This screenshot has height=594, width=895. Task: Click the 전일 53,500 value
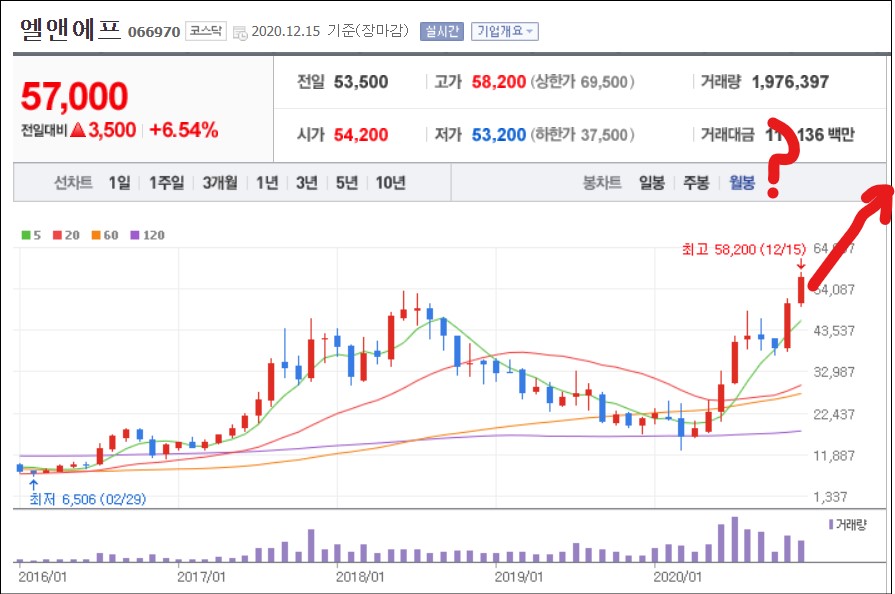tap(361, 82)
